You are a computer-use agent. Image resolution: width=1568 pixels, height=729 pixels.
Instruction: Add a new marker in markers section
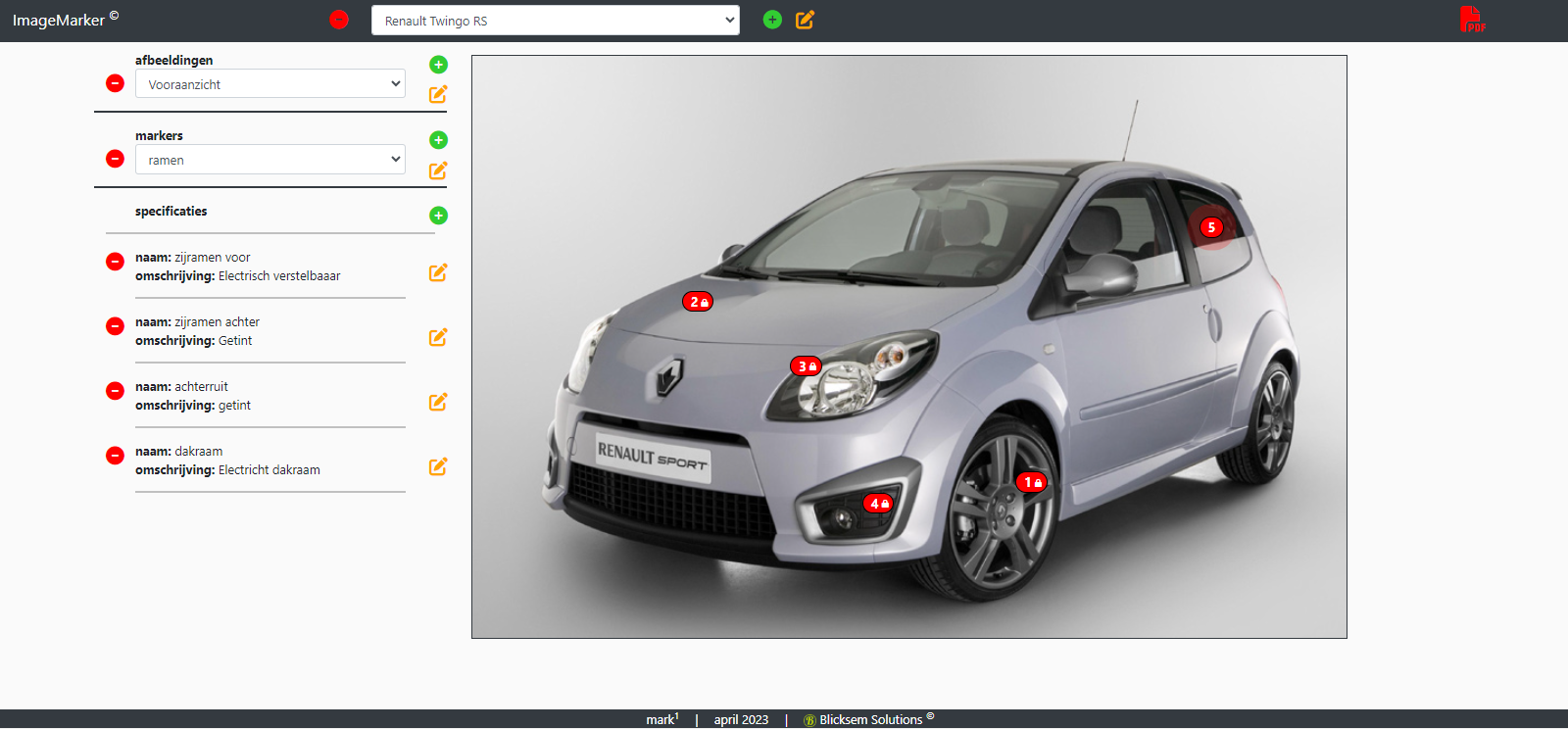coord(438,140)
